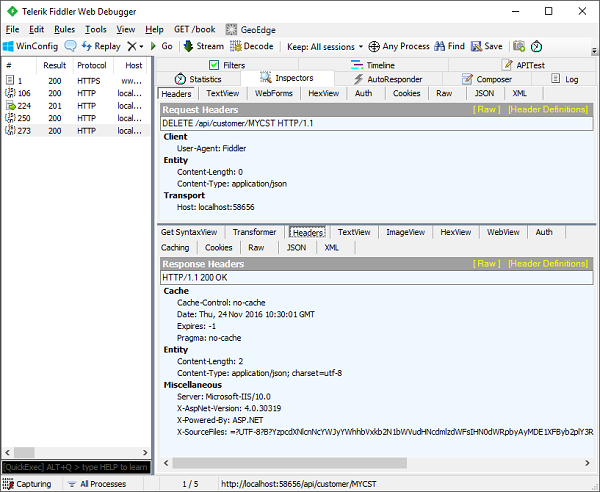Image resolution: width=600 pixels, height=492 pixels.
Task: Click Header Definitions link in Request Headers
Action: pos(548,109)
